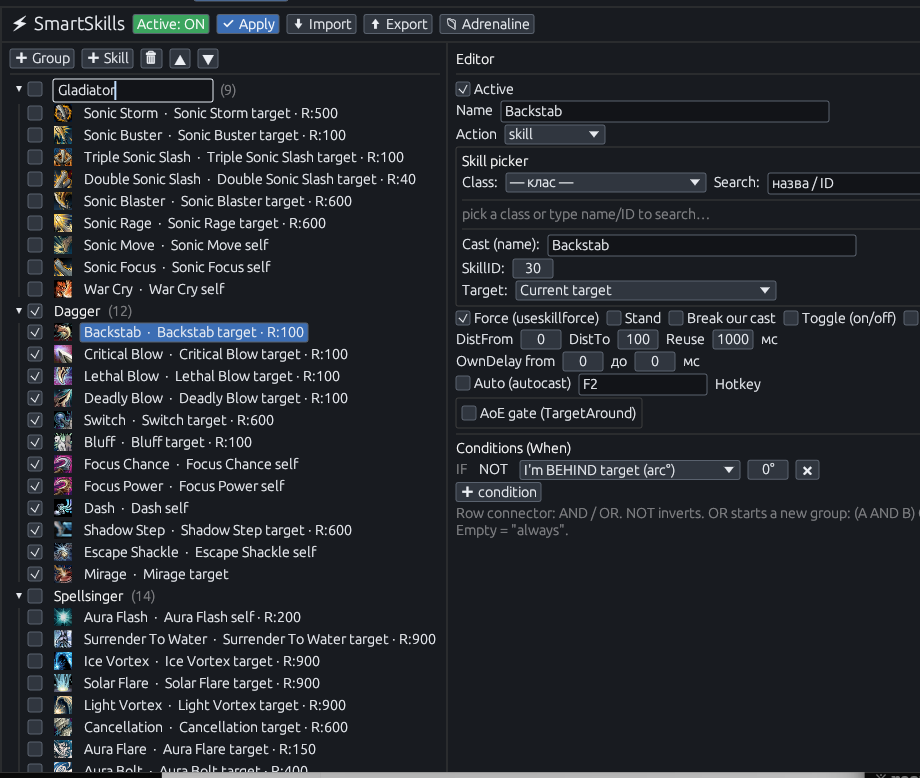
Task: Remove the BEHIND target condition with X
Action: [807, 470]
